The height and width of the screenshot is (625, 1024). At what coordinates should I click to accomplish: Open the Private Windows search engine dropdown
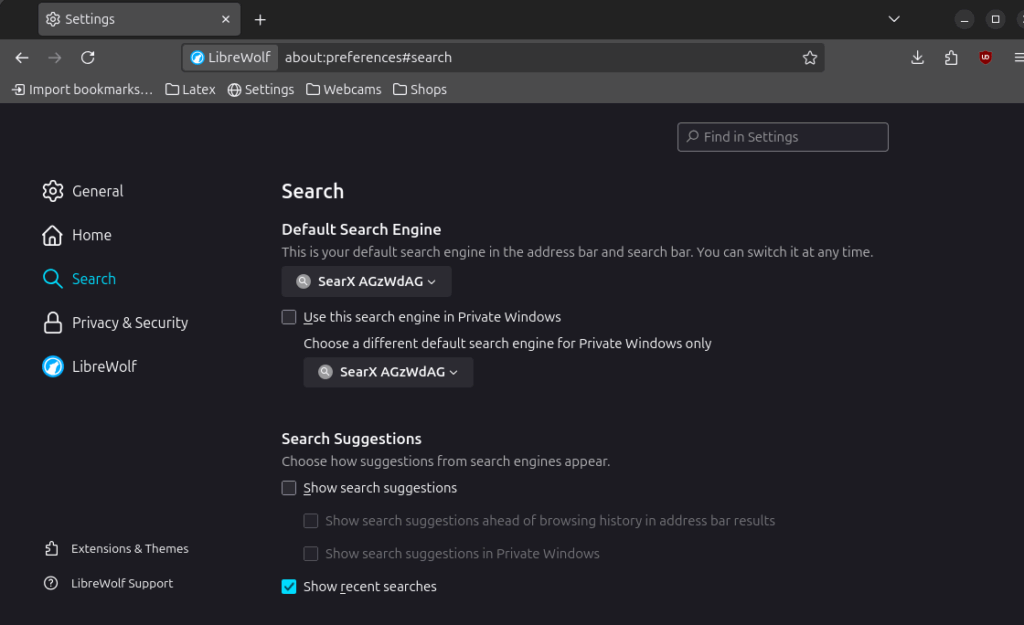[388, 372]
